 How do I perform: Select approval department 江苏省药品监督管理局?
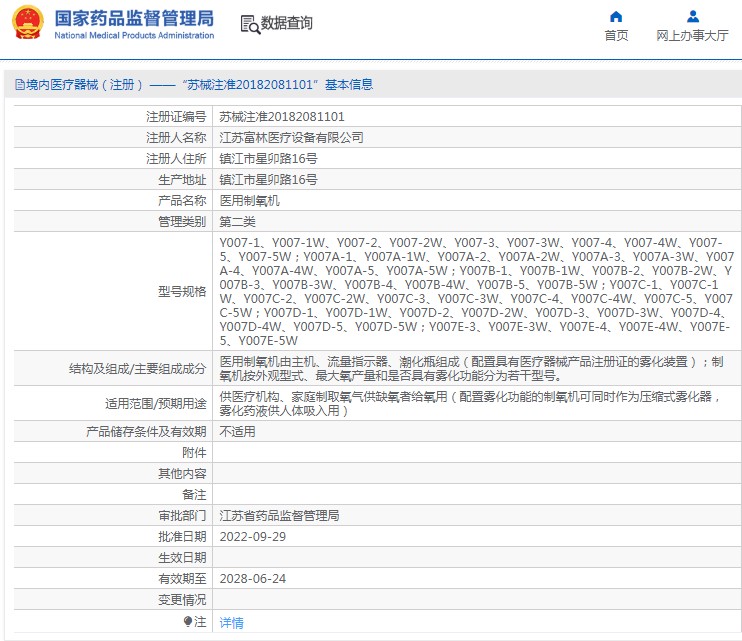279,516
